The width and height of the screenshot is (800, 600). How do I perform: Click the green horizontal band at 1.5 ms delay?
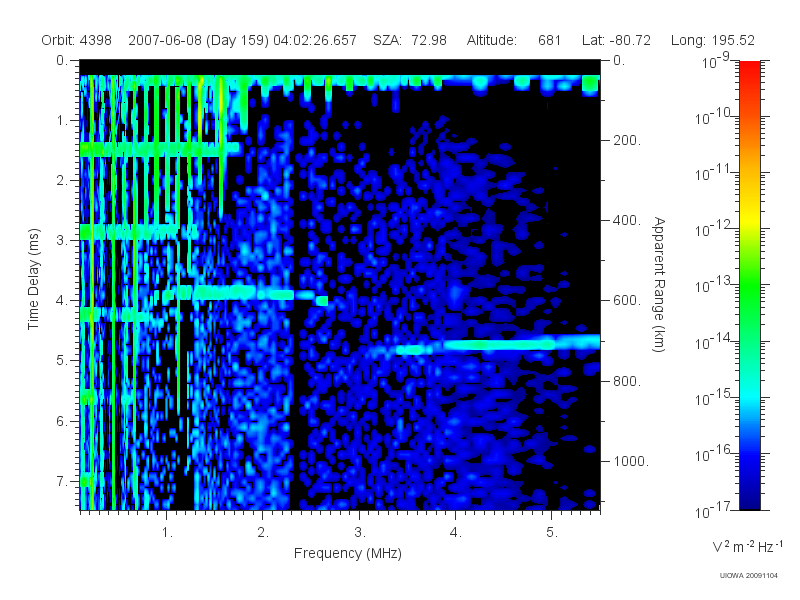(x=159, y=149)
